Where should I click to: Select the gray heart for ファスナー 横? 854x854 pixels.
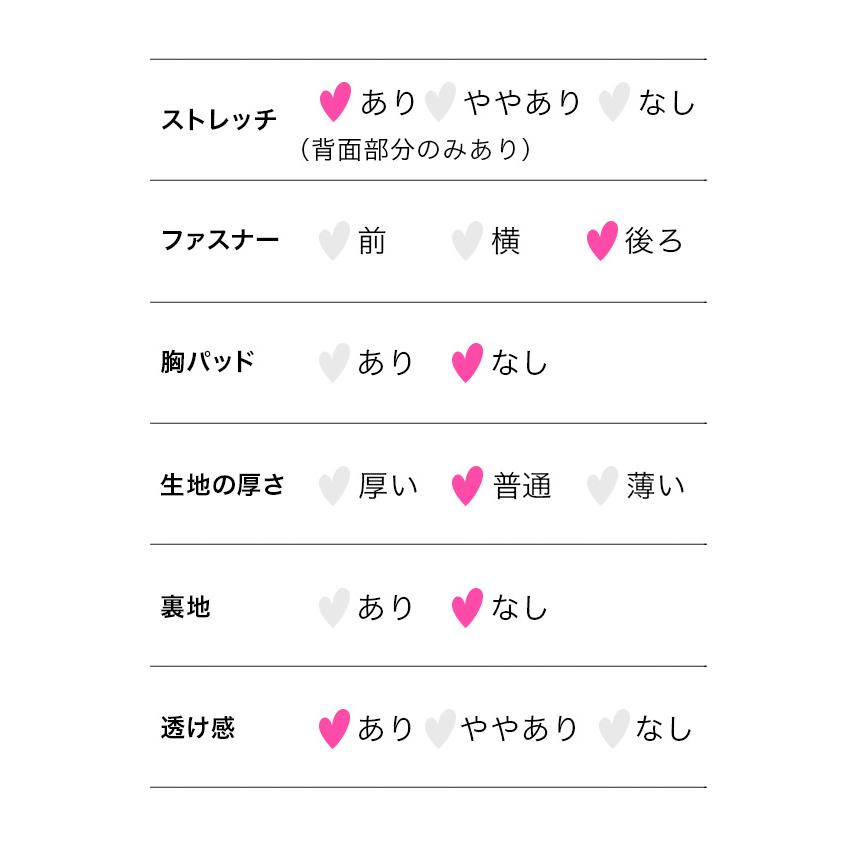tap(467, 241)
